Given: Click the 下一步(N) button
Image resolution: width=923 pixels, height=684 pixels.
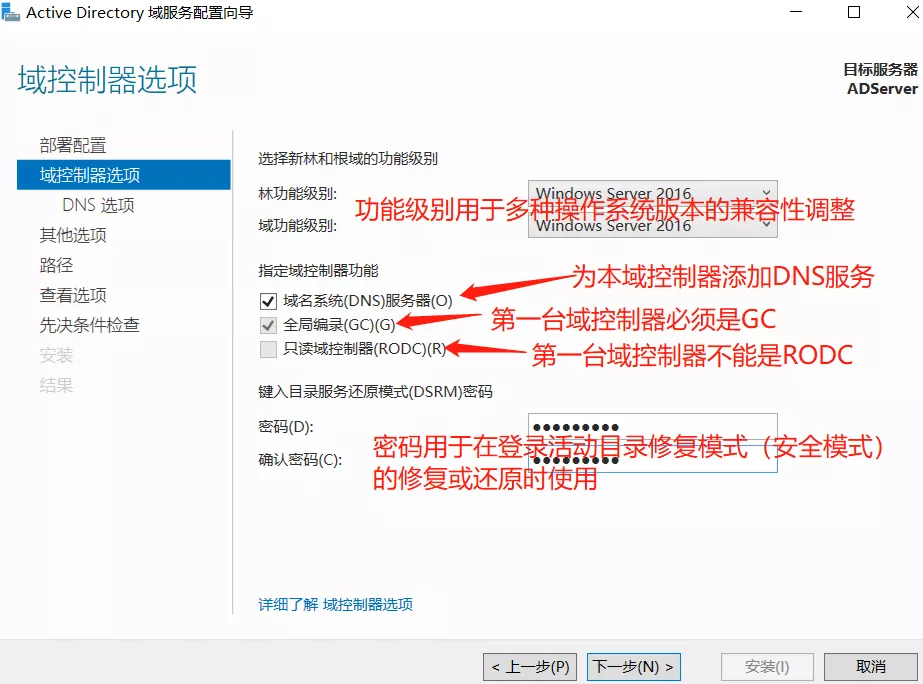Looking at the screenshot, I should coord(635,666).
